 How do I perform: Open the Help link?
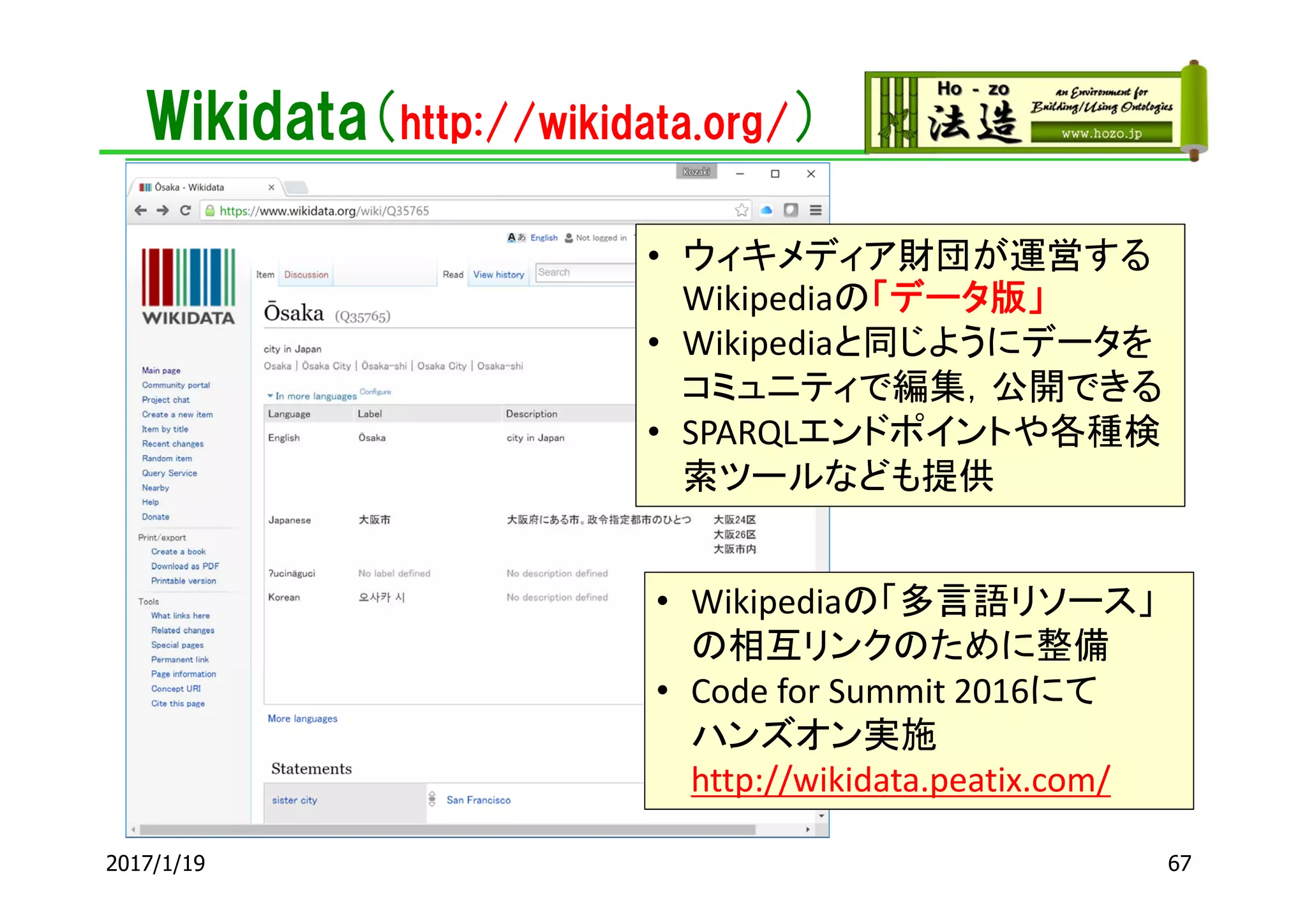(151, 503)
